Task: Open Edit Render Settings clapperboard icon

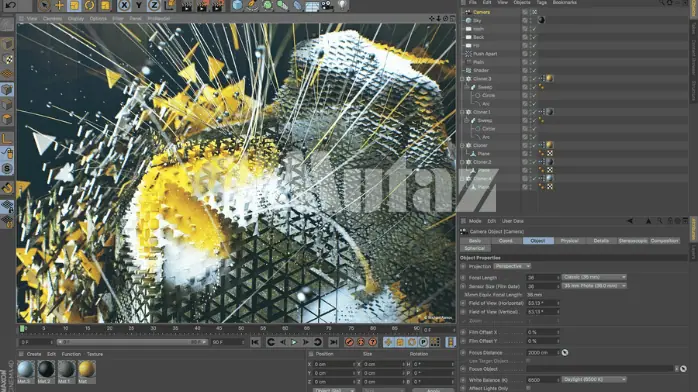Action: [x=217, y=5]
